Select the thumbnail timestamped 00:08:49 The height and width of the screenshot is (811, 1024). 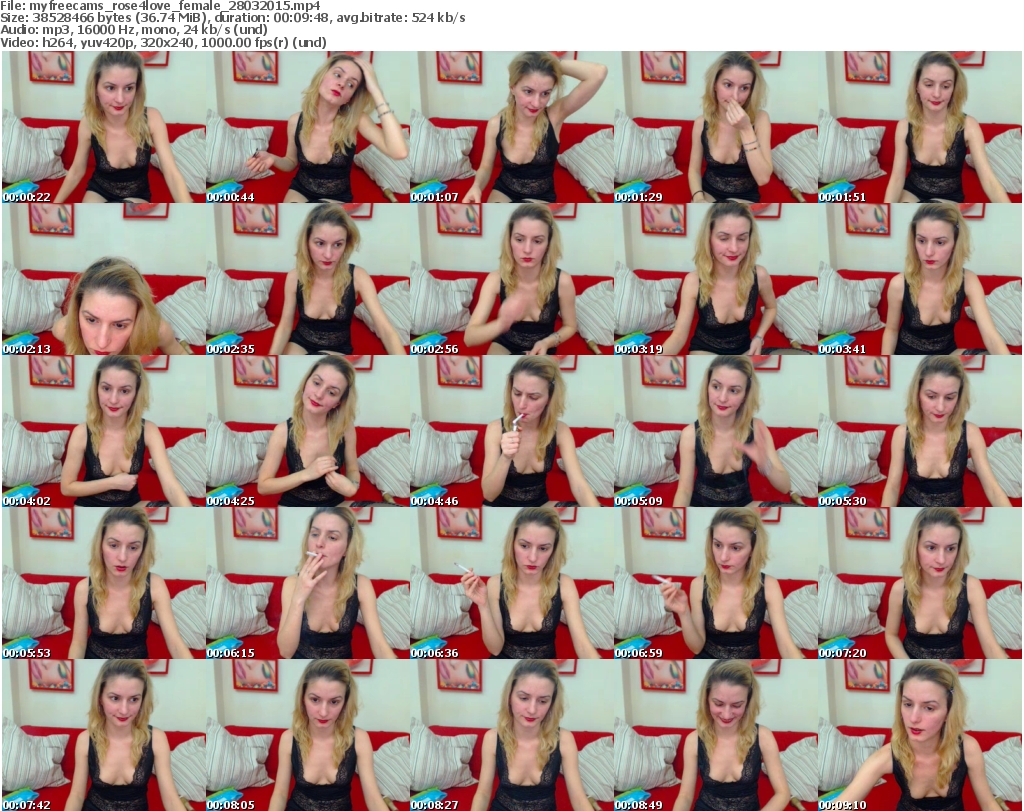click(x=716, y=735)
